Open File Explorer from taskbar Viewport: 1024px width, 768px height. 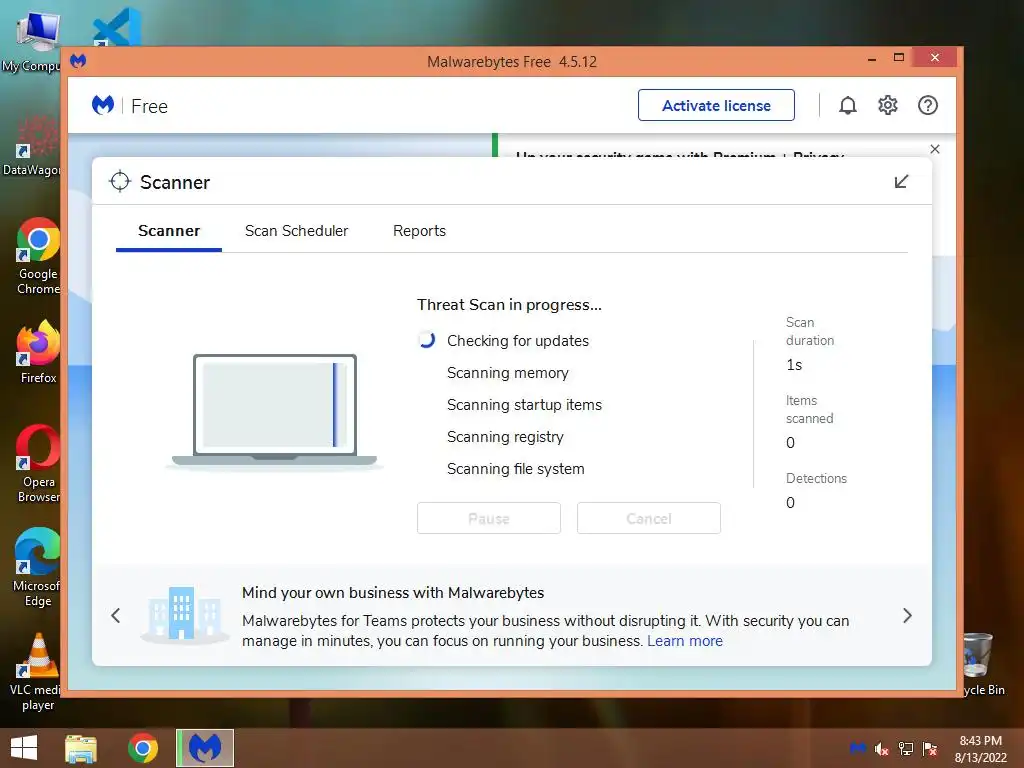coord(81,748)
